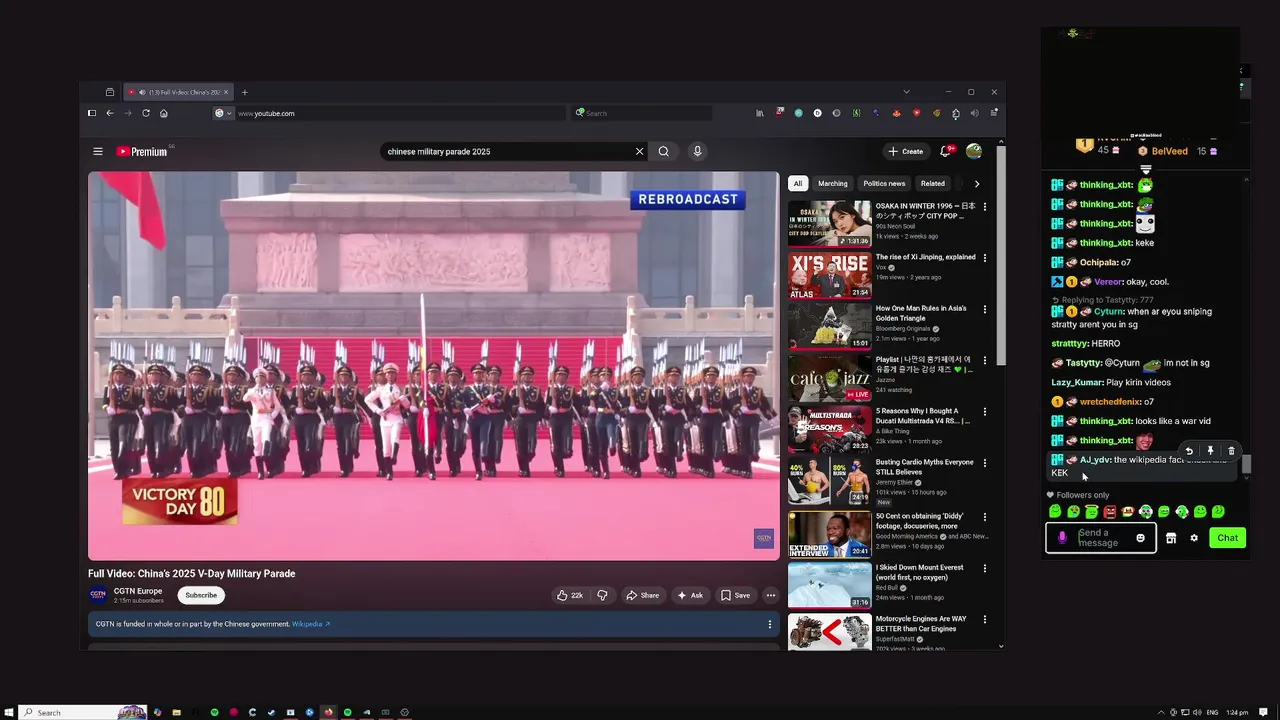Open YouTube notifications bell
Screen dimensions: 1280x720
click(945, 152)
